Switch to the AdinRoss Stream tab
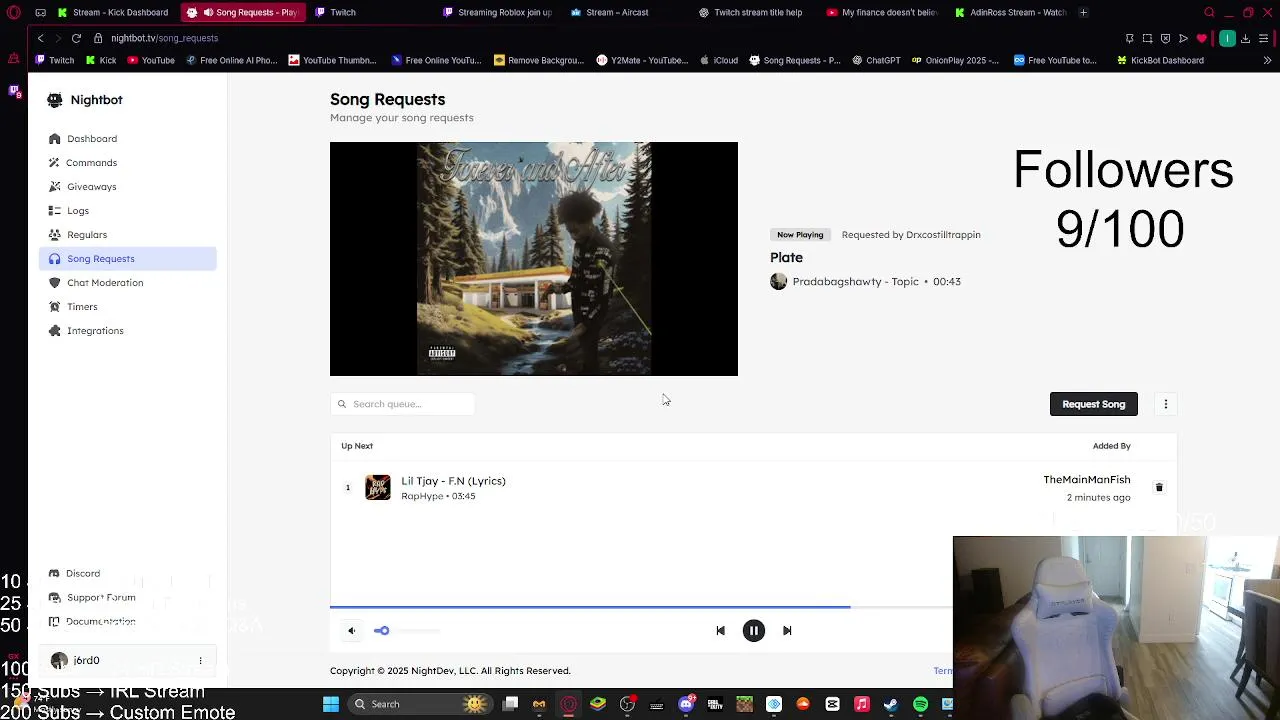 (1010, 12)
